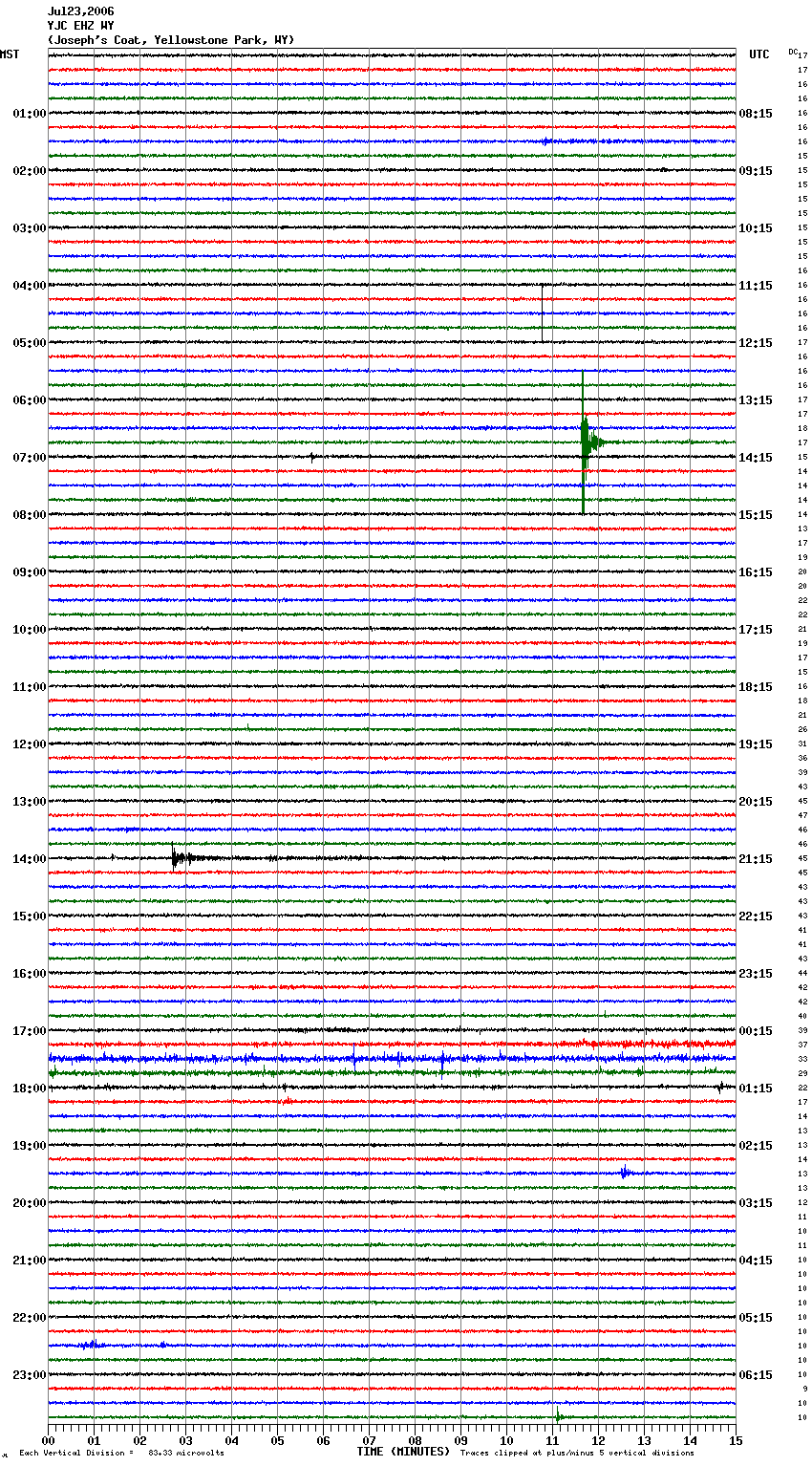Screen dimensions: 812x1466
Task: Select the 23:00 MST hour label
Action: pos(29,1375)
